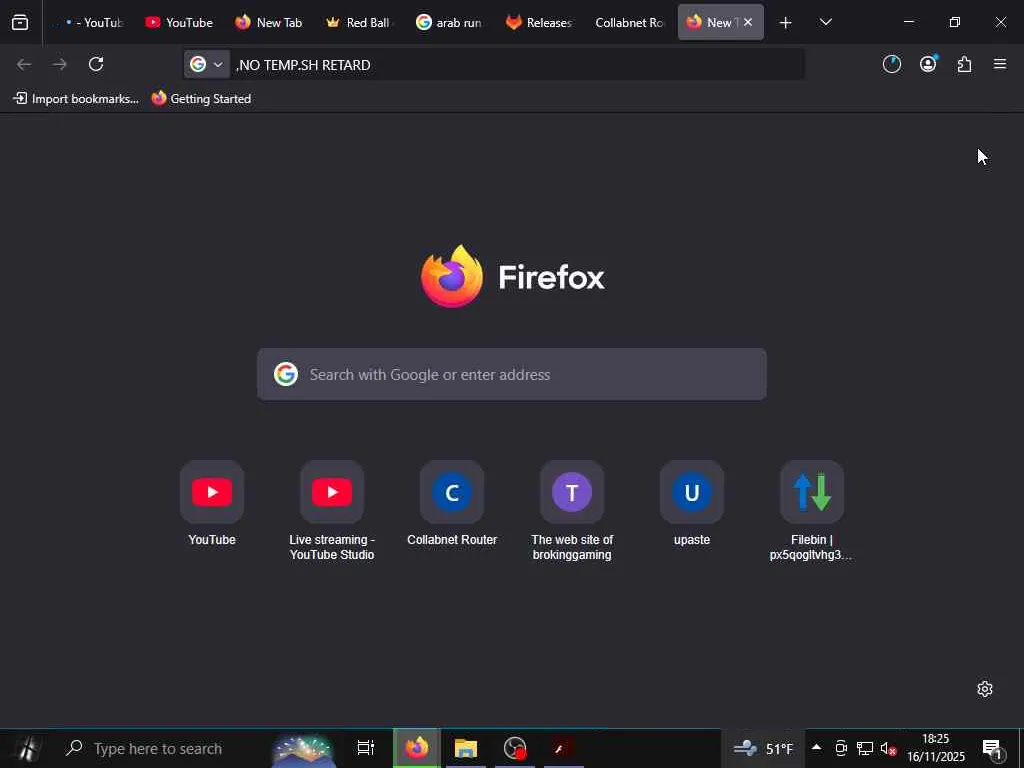Open the circular timer icon in toolbar
This screenshot has height=768, width=1024.
891,64
